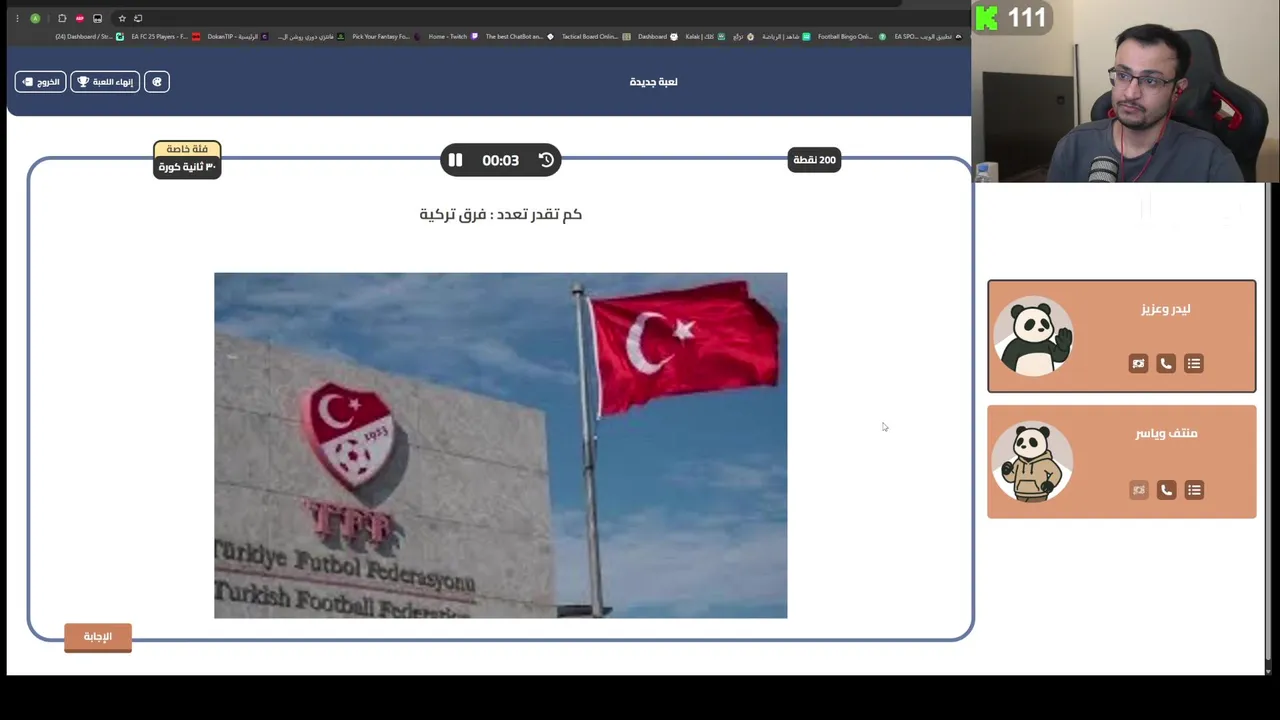Click the red adblock extension icon
This screenshot has height=720, width=1280.
(80, 18)
